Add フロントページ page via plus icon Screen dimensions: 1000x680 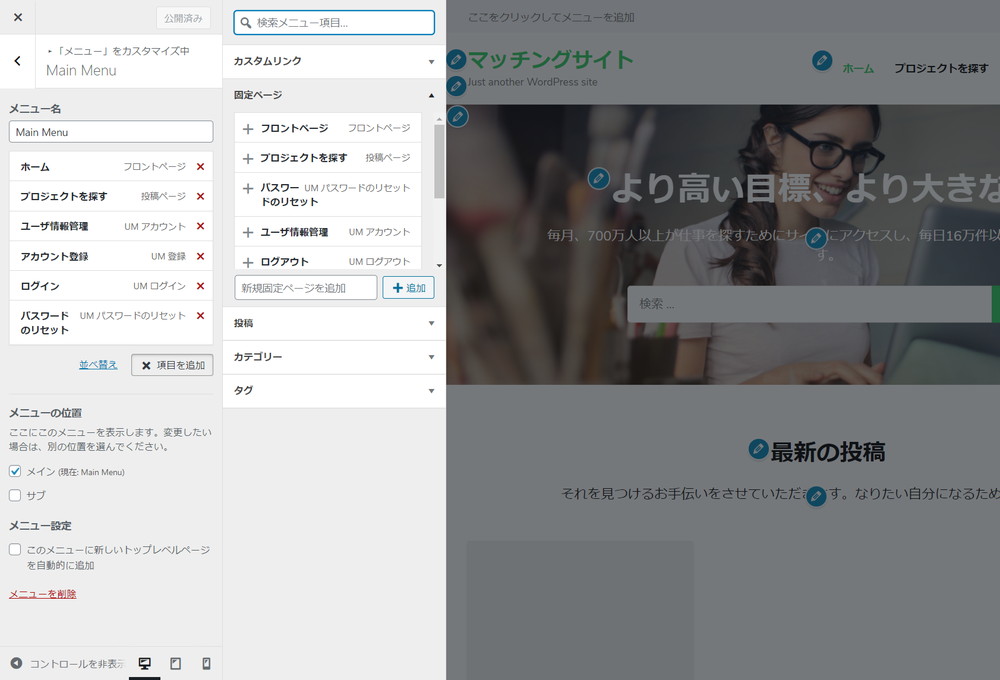point(248,129)
